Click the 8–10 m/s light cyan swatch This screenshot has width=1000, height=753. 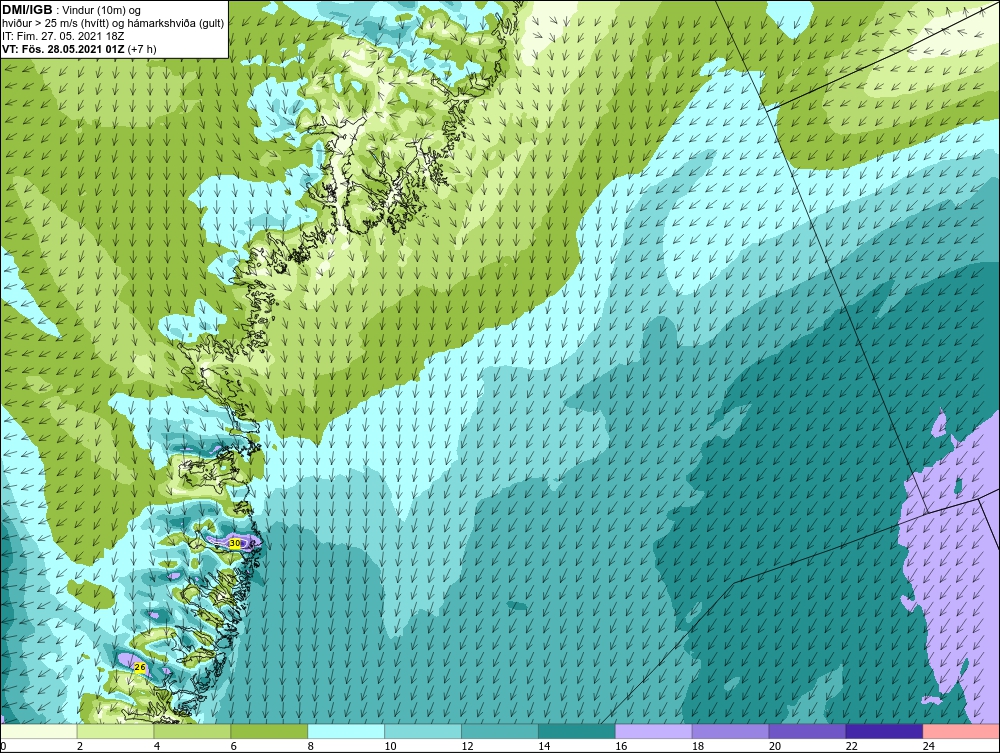pos(346,731)
